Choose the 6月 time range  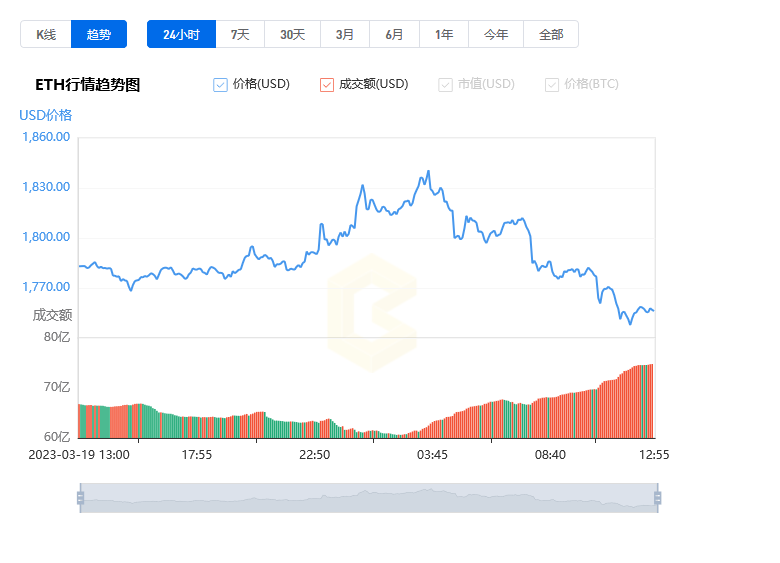394,34
